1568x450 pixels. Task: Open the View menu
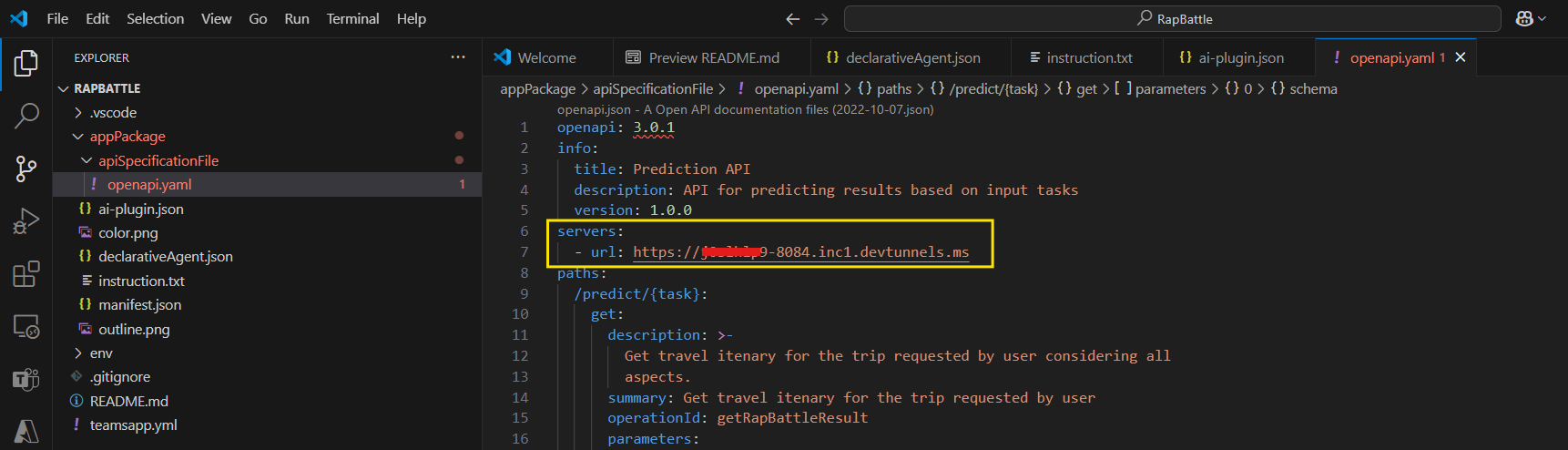click(216, 18)
